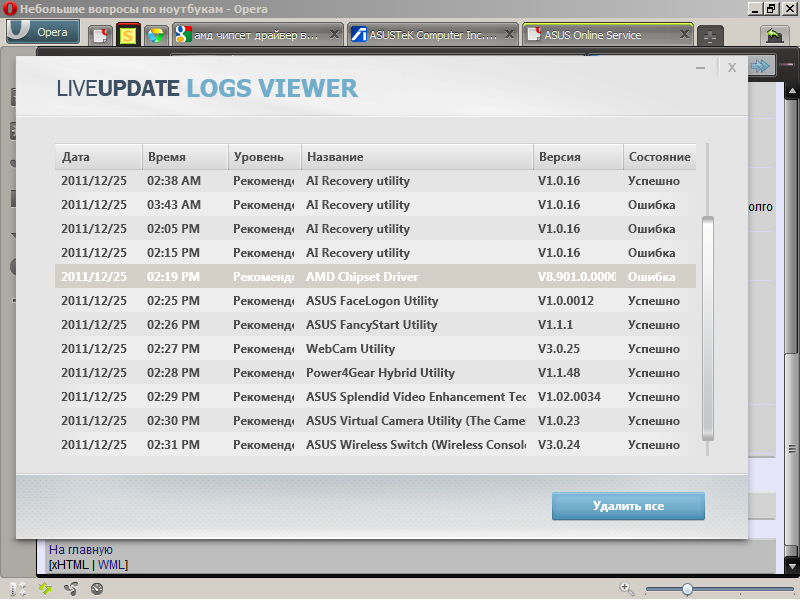Screen dimensions: 800x600
Task: Click the Opera Turbo gauge icon
Action: [97, 589]
